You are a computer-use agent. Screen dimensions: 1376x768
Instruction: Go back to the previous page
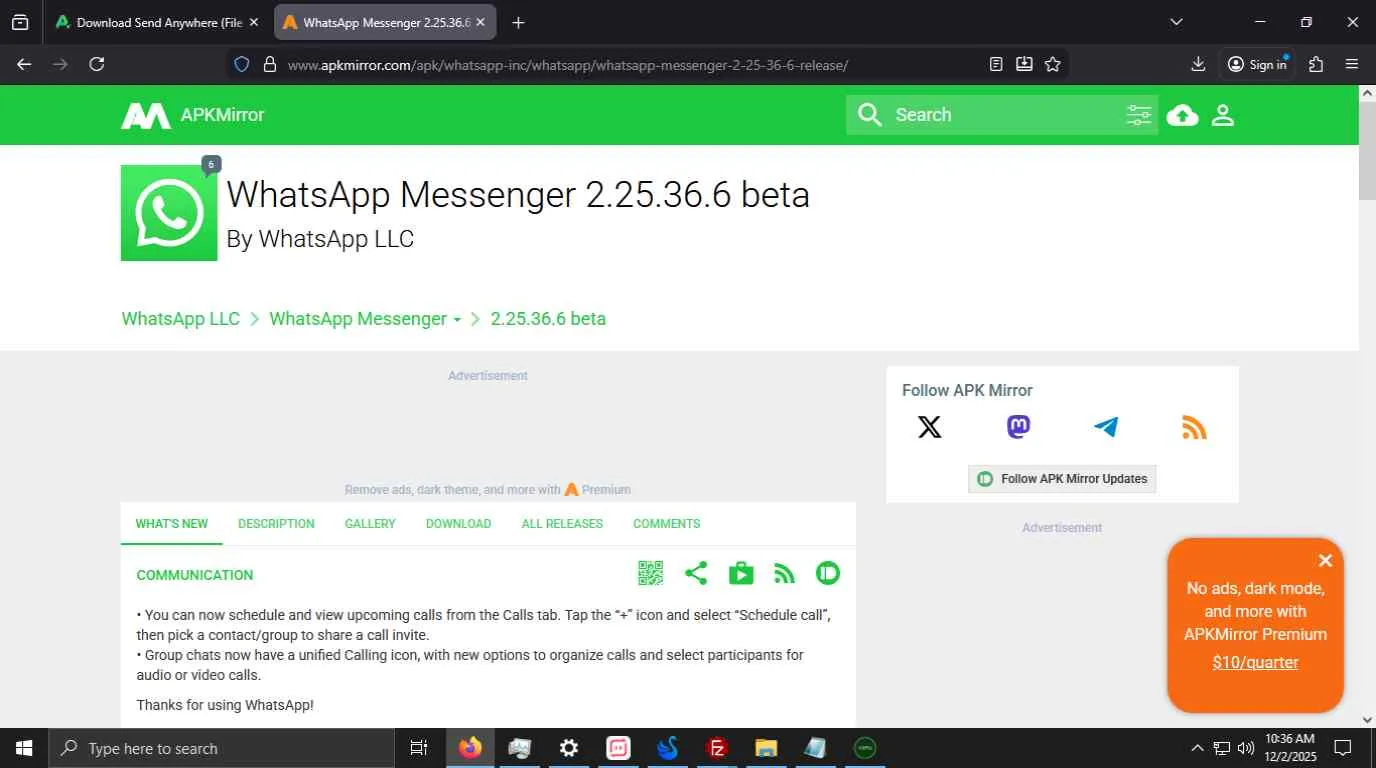pos(24,64)
